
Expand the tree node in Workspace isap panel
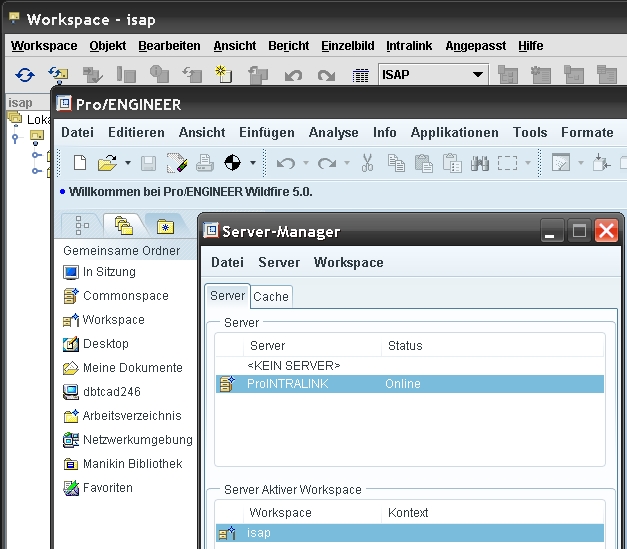coord(15,139)
